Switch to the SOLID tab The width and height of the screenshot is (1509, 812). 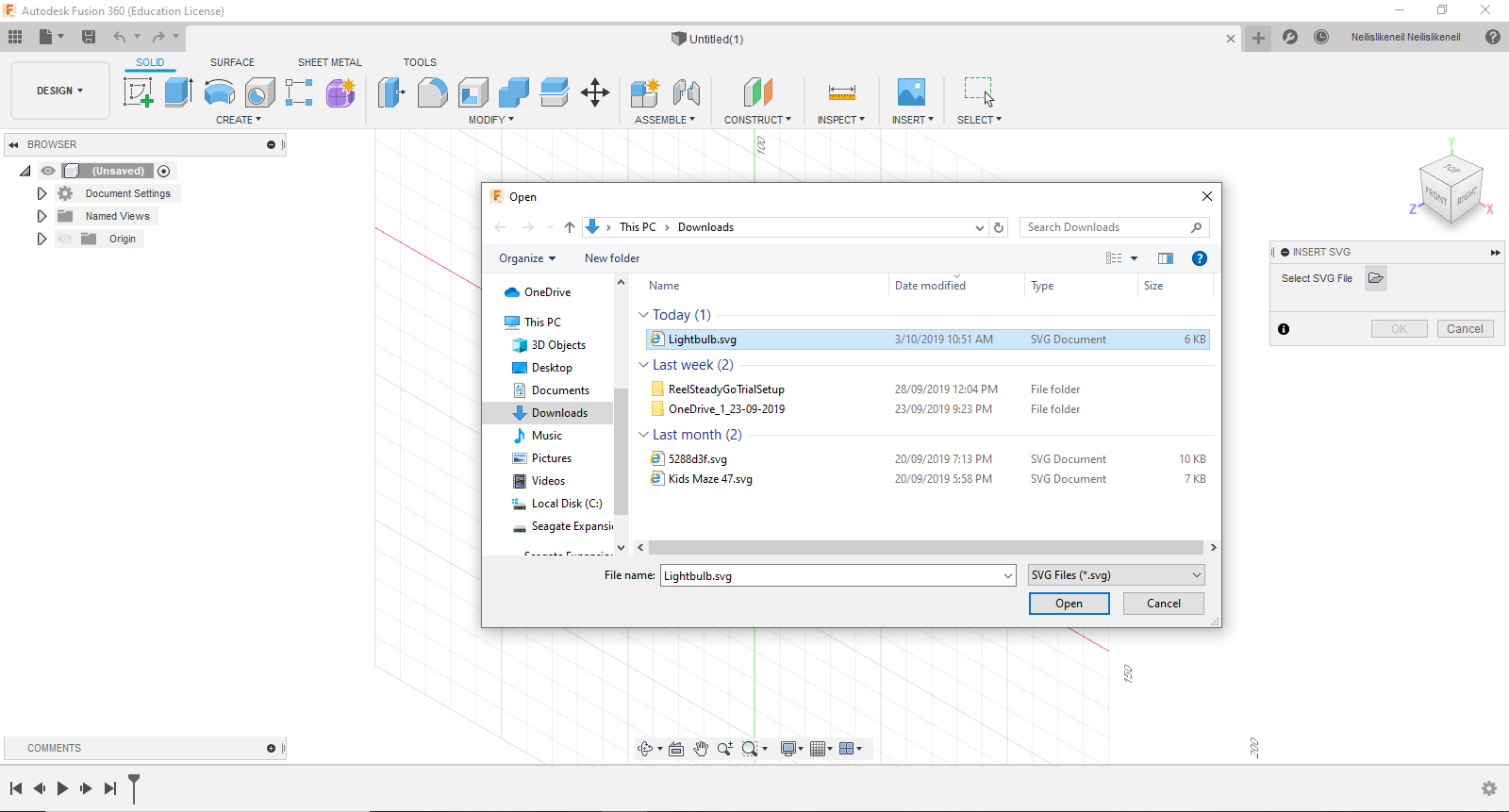click(150, 62)
